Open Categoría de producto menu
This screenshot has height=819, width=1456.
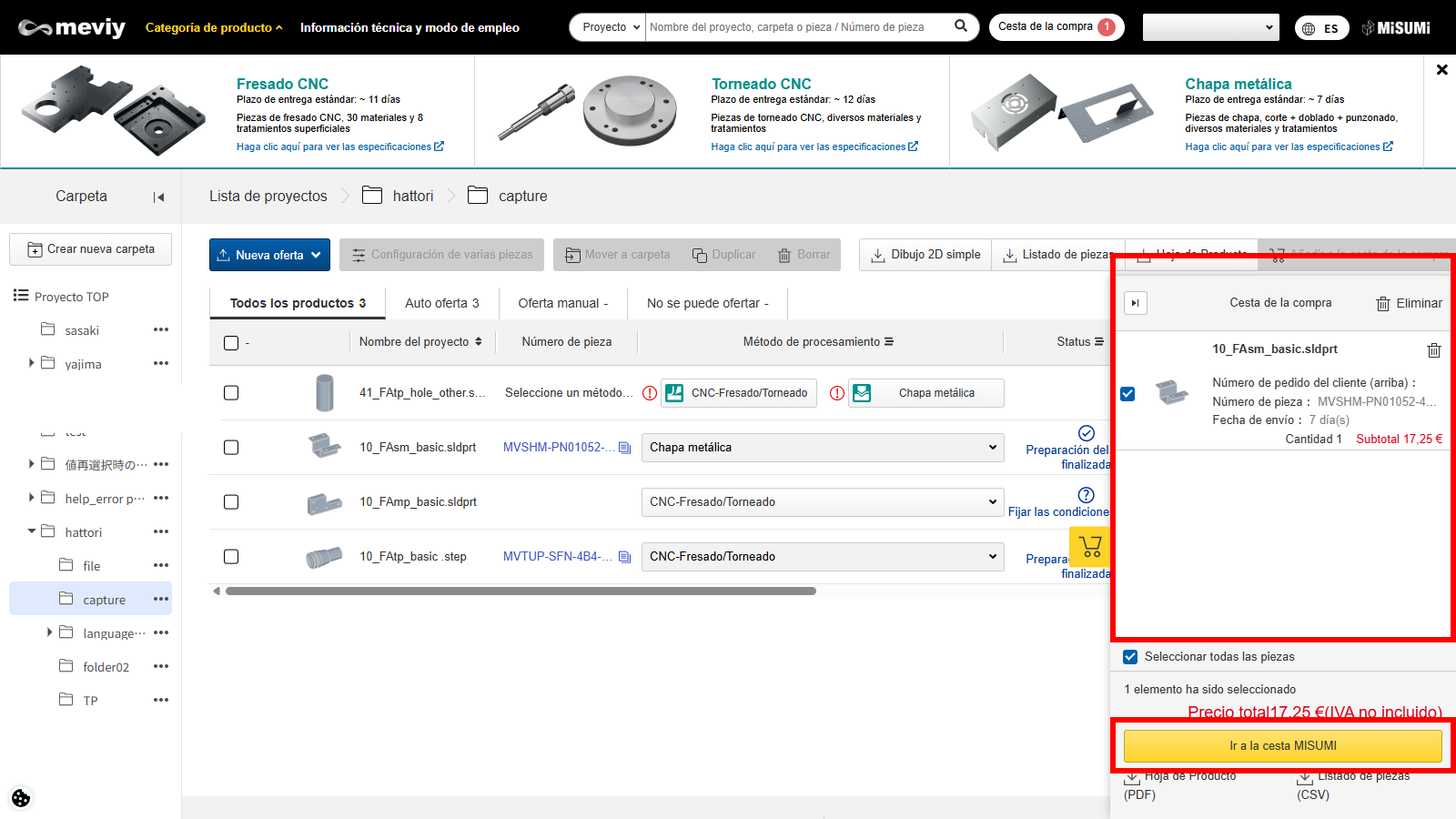(x=214, y=27)
